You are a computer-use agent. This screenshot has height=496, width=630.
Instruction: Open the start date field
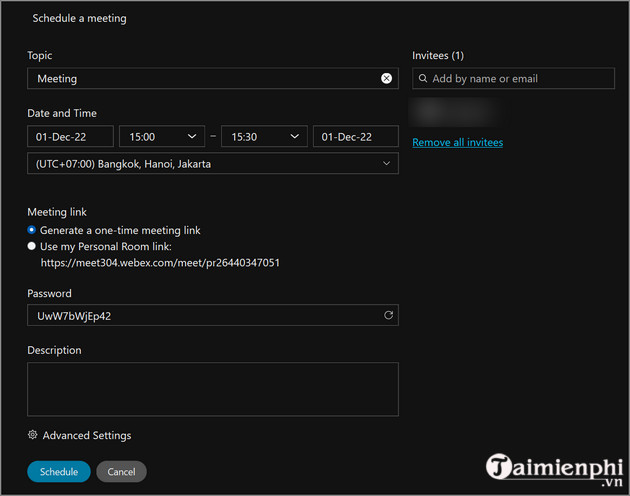pos(70,137)
